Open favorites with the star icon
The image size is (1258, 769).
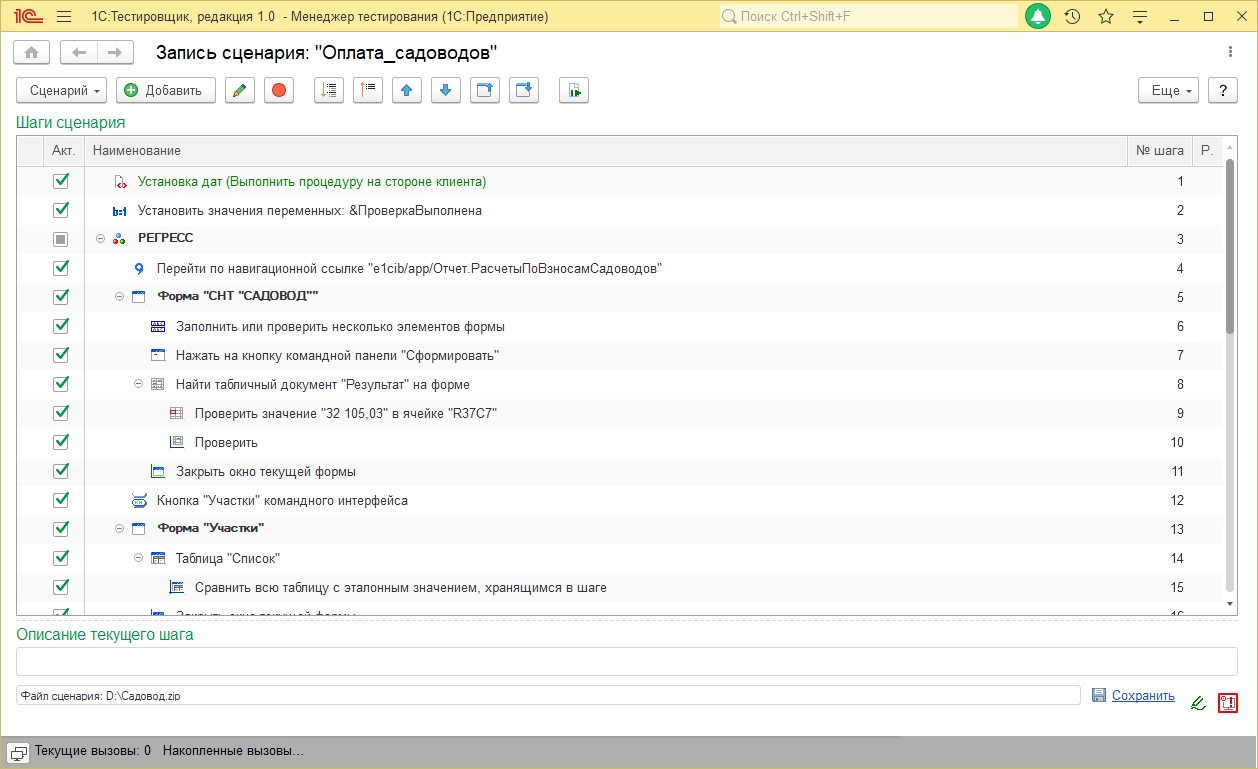click(1106, 17)
